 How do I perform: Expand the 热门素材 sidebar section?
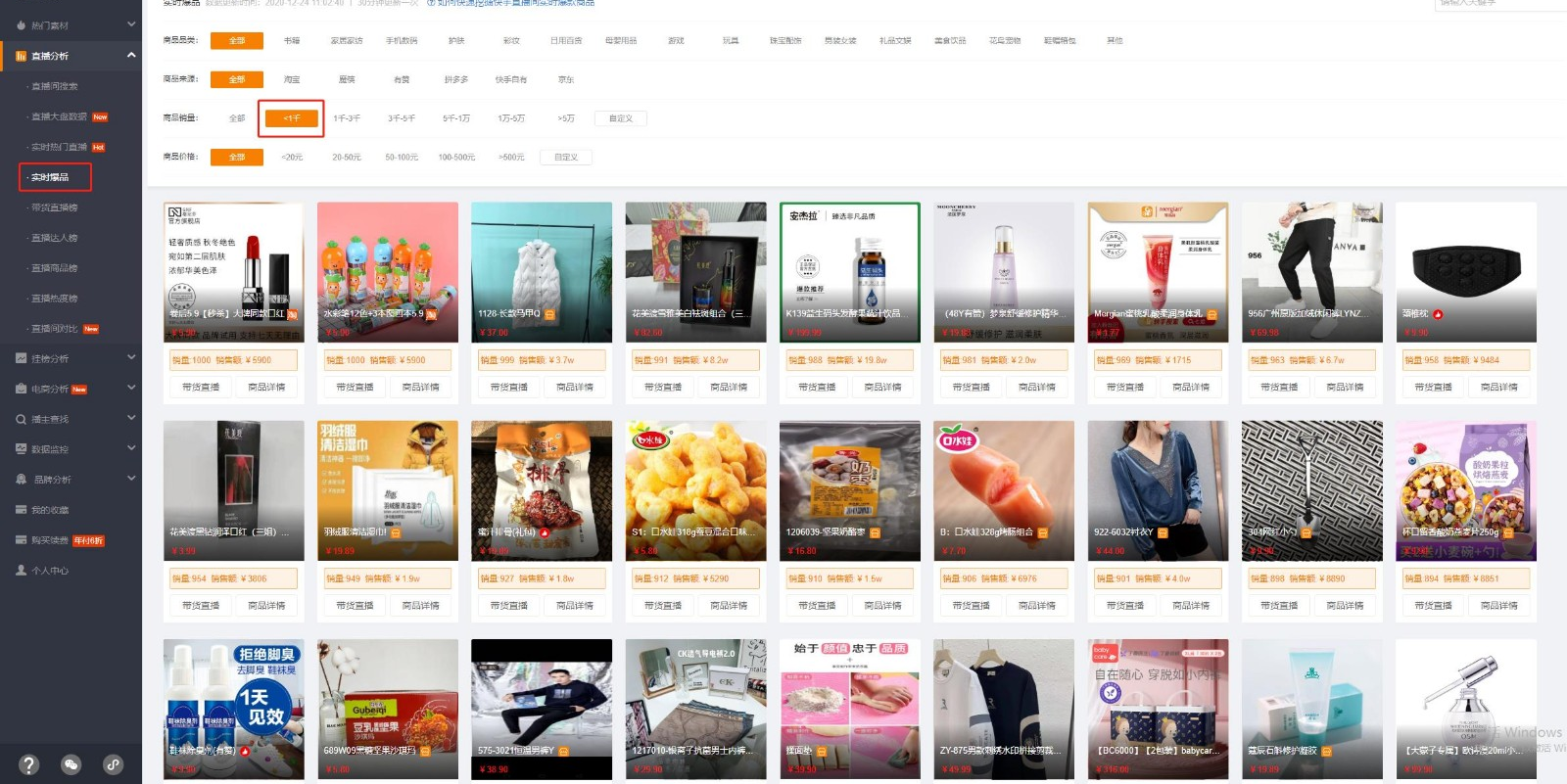point(131,24)
